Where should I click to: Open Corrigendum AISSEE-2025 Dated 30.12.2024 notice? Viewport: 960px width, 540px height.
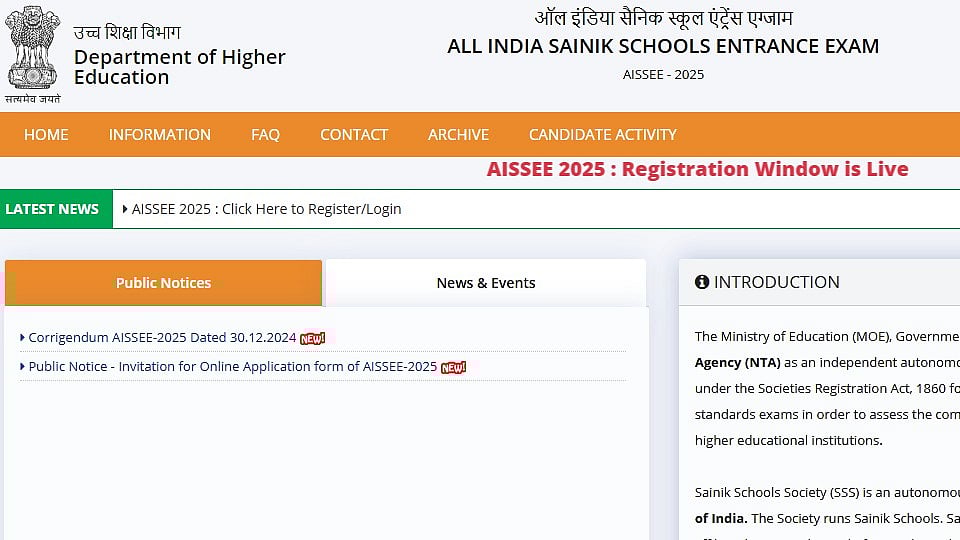[162, 338]
